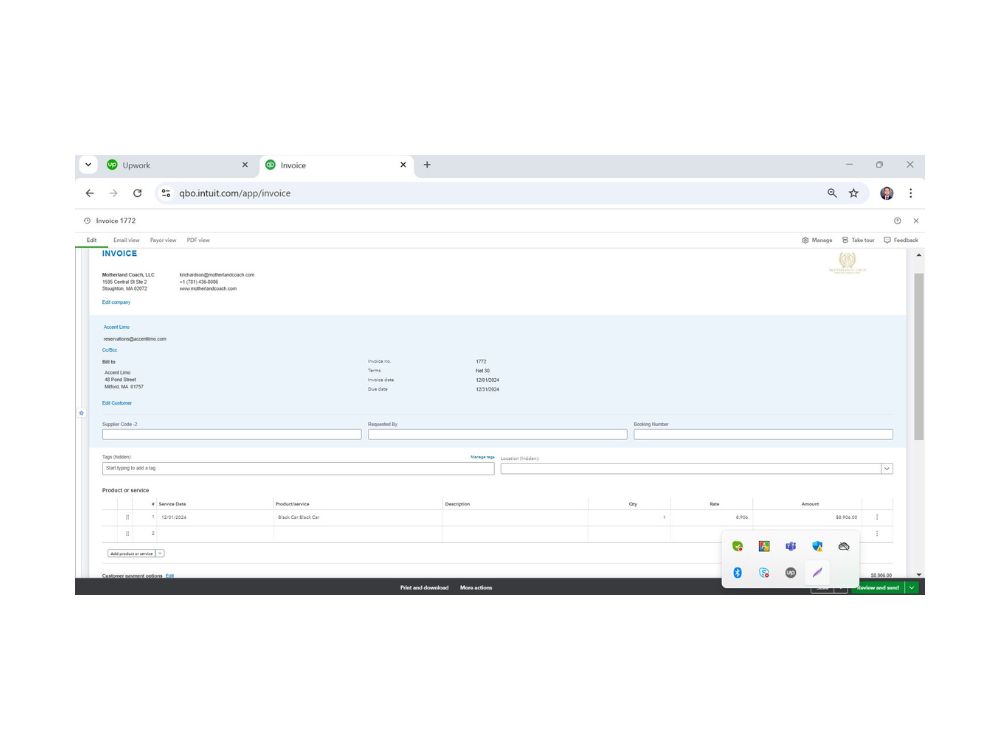Click the address bar URL
The height and width of the screenshot is (750, 1000).
tap(235, 193)
